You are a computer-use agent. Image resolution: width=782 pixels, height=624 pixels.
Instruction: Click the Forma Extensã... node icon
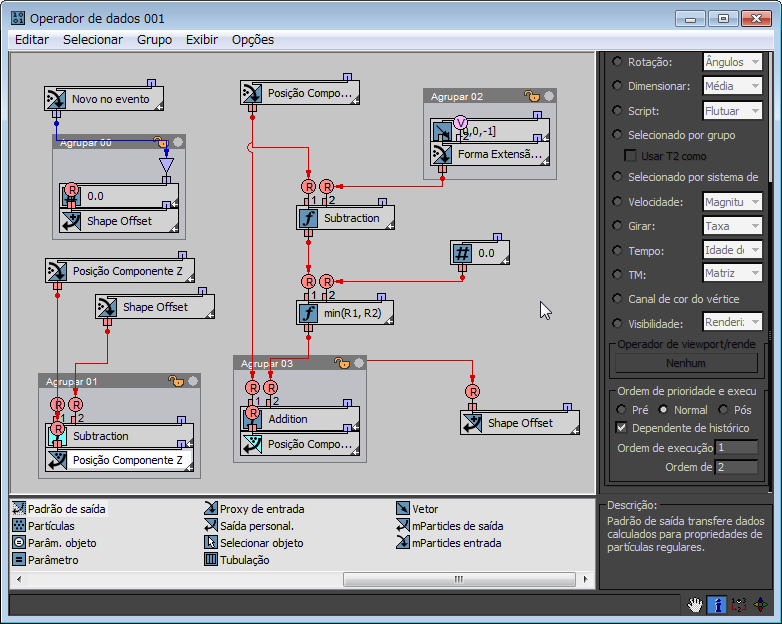click(442, 154)
